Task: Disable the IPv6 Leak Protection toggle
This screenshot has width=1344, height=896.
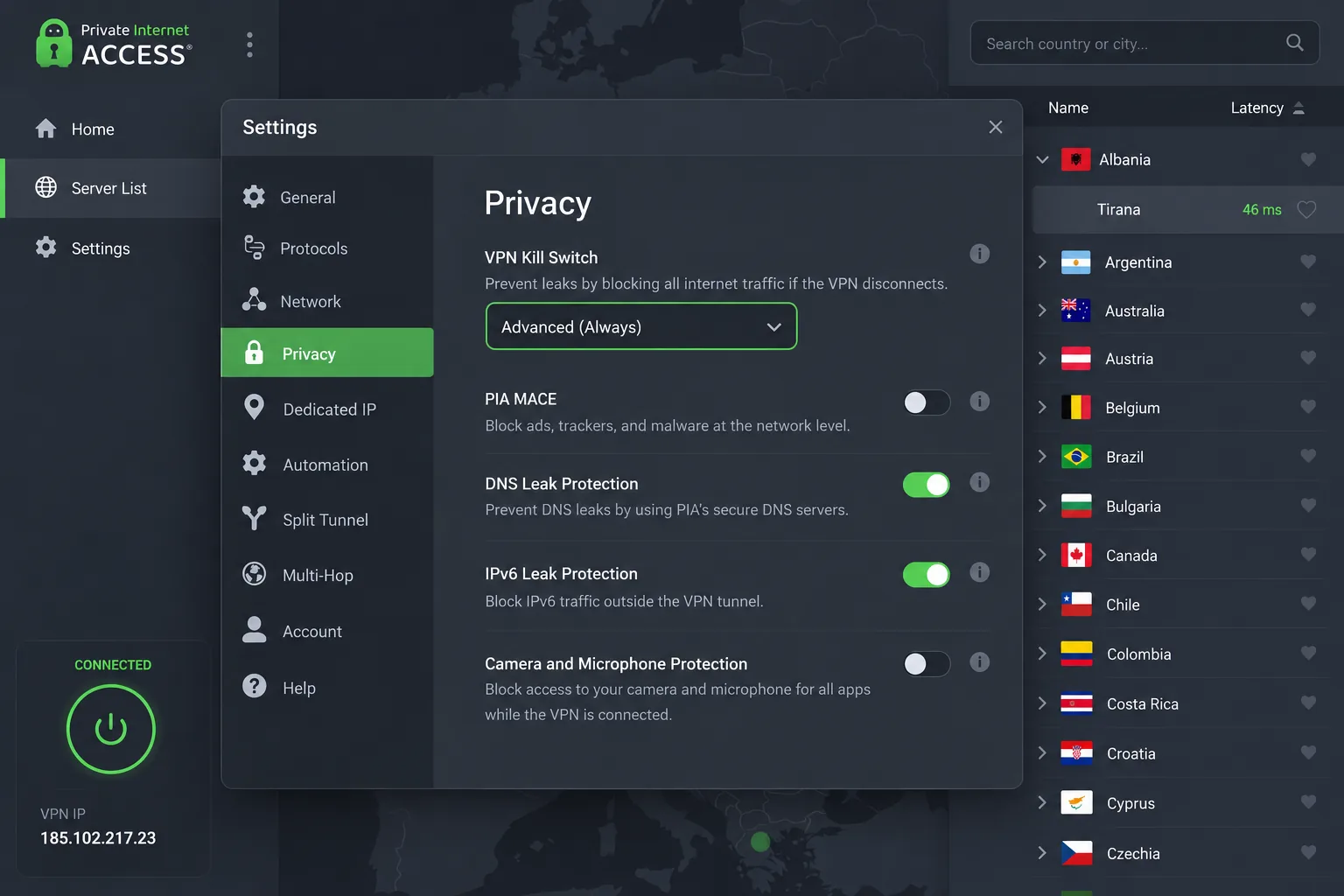Action: tap(927, 575)
